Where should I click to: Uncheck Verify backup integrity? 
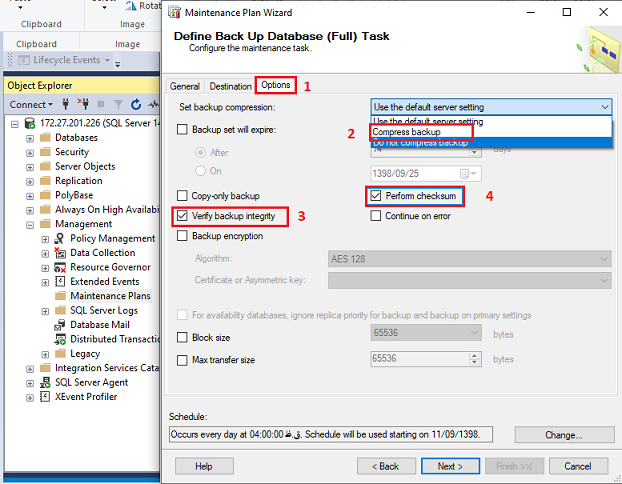(x=182, y=216)
